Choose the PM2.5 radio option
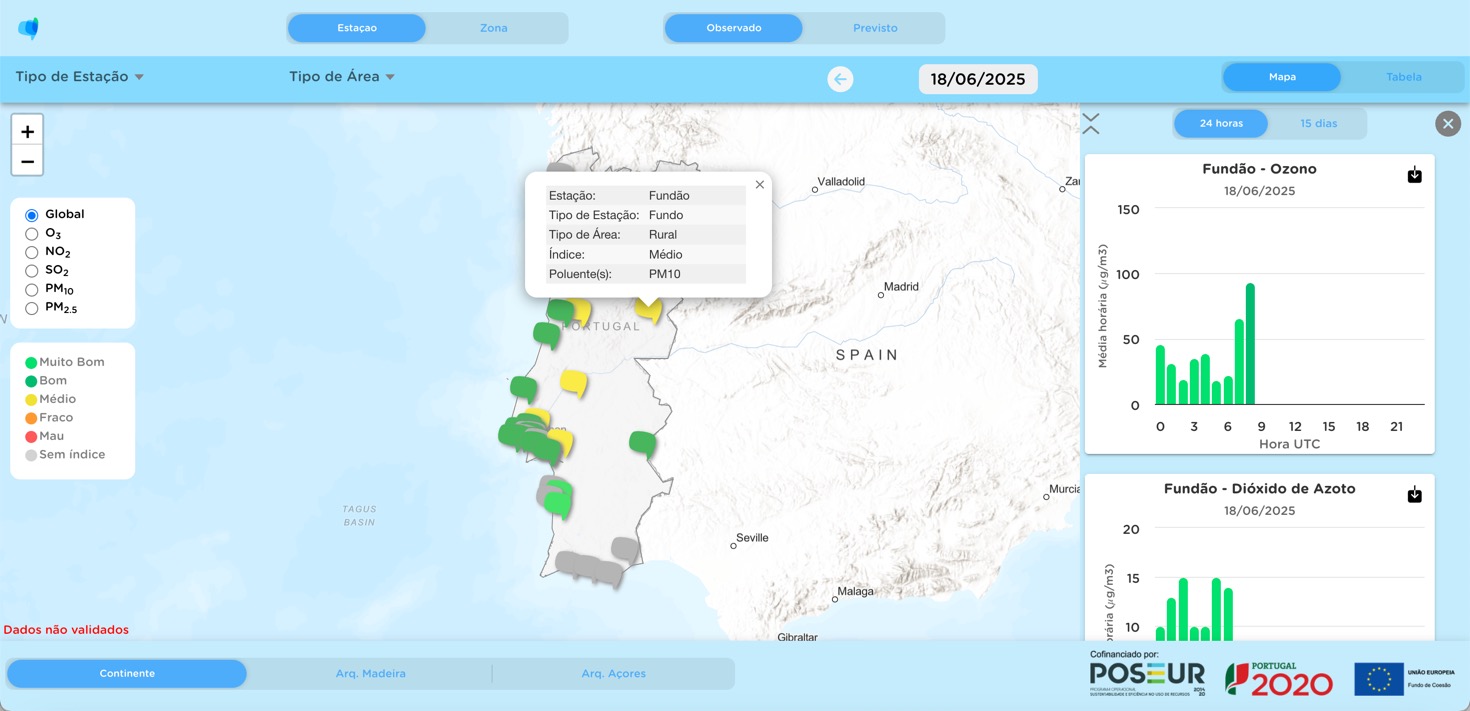The width and height of the screenshot is (1470, 711). pos(32,309)
